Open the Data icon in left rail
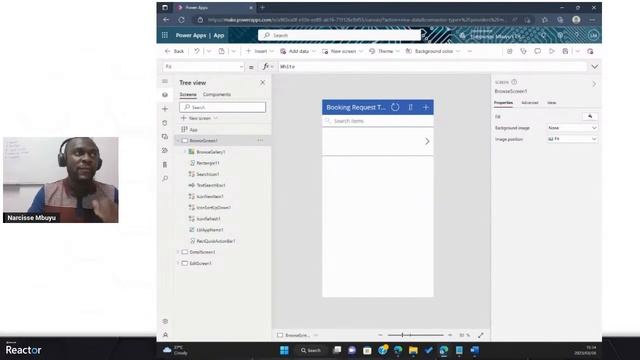The height and width of the screenshot is (360, 640). tap(165, 123)
